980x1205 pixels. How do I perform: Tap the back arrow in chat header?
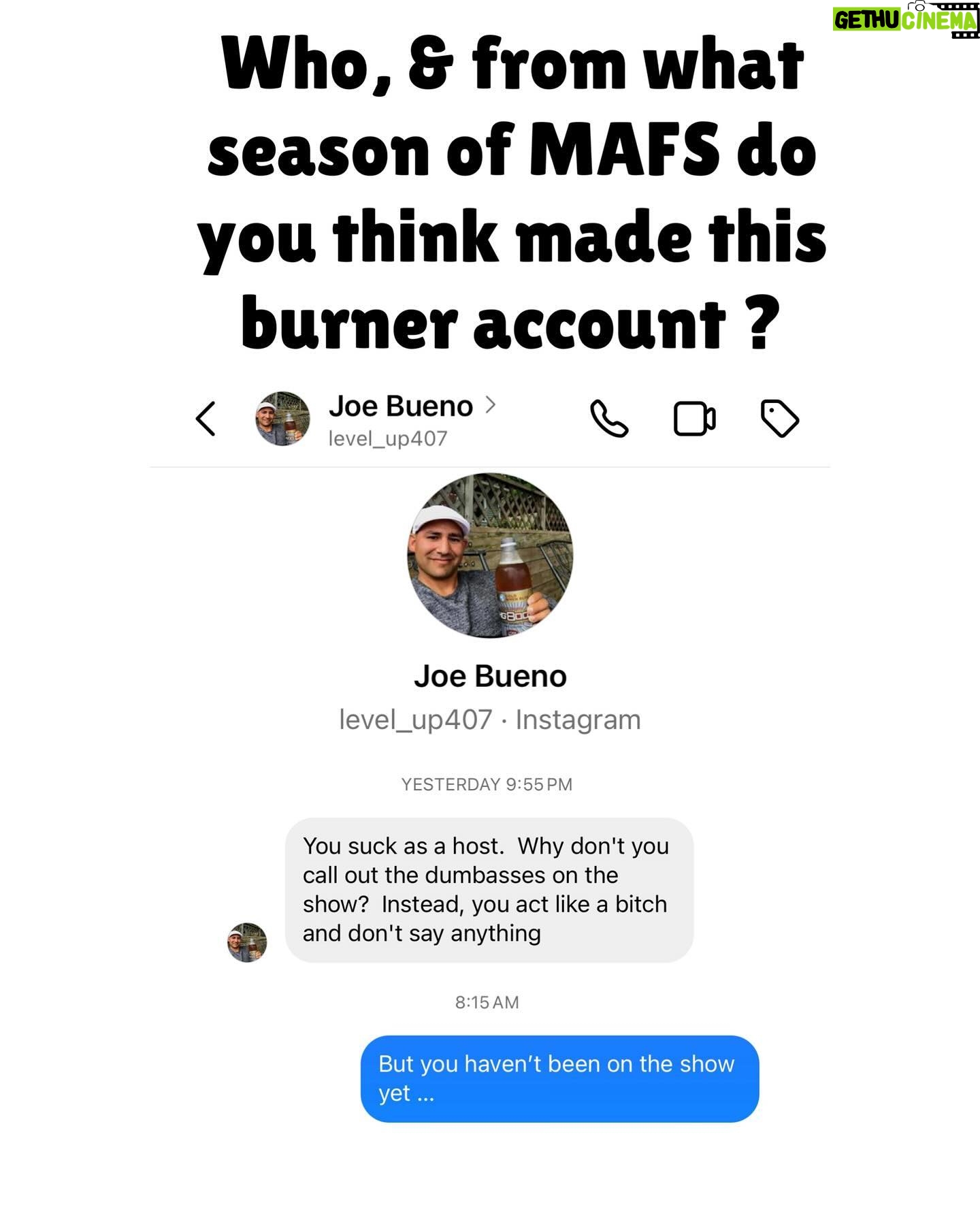coord(206,418)
